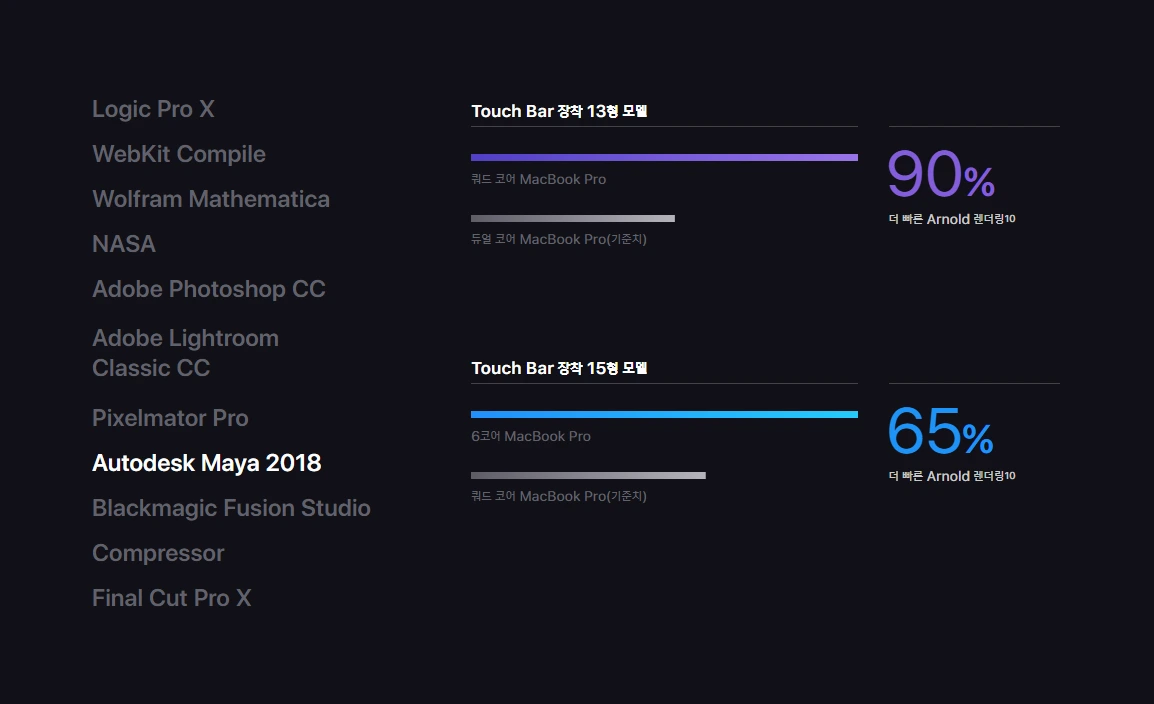The width and height of the screenshot is (1154, 704).
Task: Open Final Cut Pro X results
Action: click(171, 598)
